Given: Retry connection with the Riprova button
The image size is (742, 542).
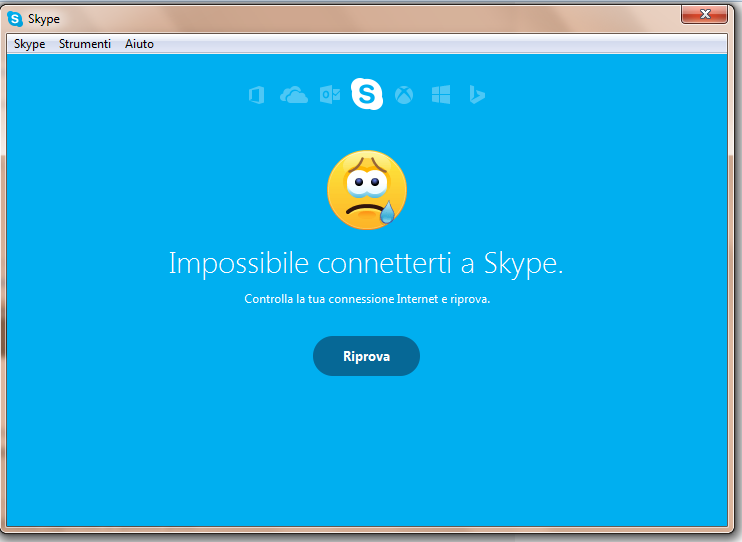Looking at the screenshot, I should pos(366,356).
